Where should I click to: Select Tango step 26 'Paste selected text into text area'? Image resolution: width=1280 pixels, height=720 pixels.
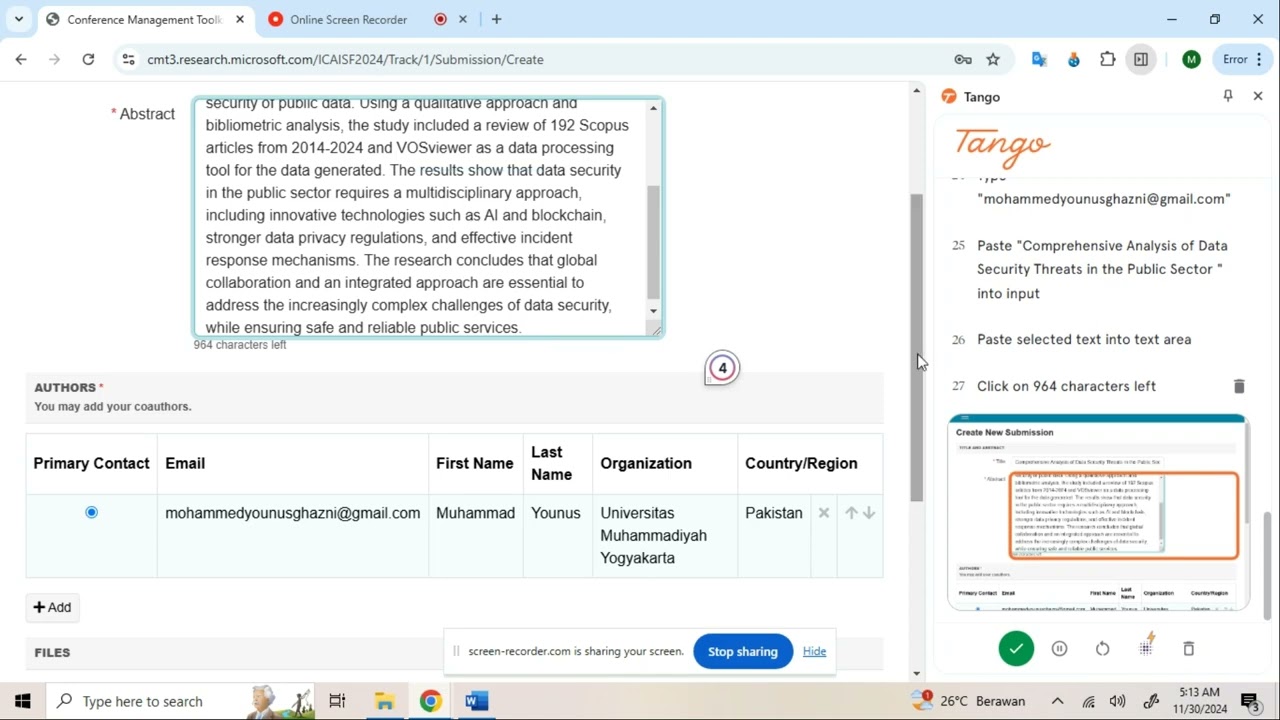point(1084,339)
